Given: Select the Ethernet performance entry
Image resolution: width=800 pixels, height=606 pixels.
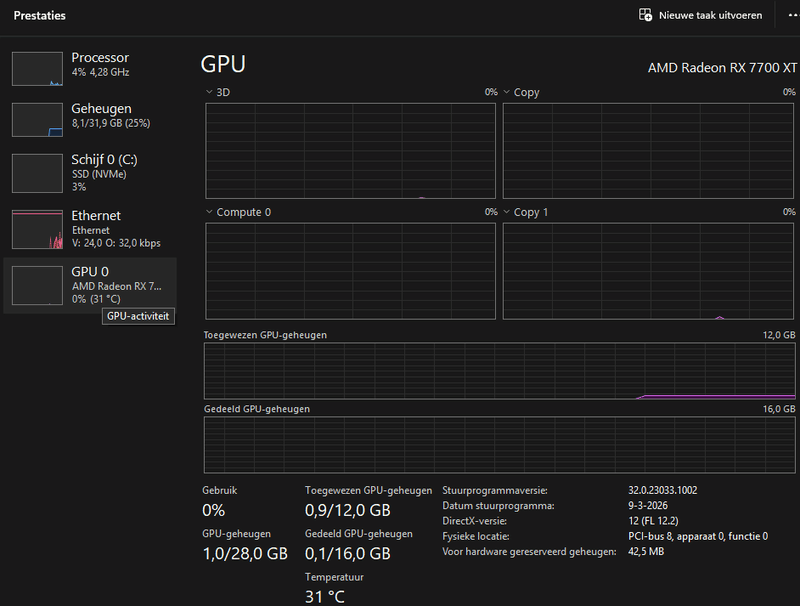Looking at the screenshot, I should click(x=90, y=229).
